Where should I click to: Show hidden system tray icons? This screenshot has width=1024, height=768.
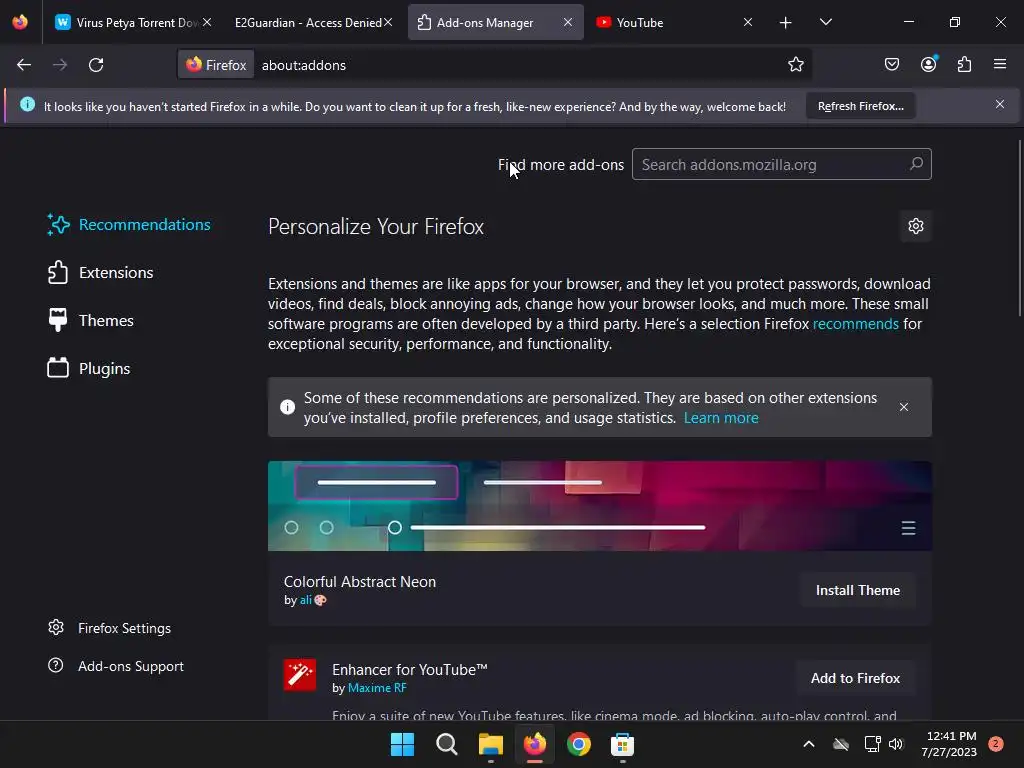point(808,744)
